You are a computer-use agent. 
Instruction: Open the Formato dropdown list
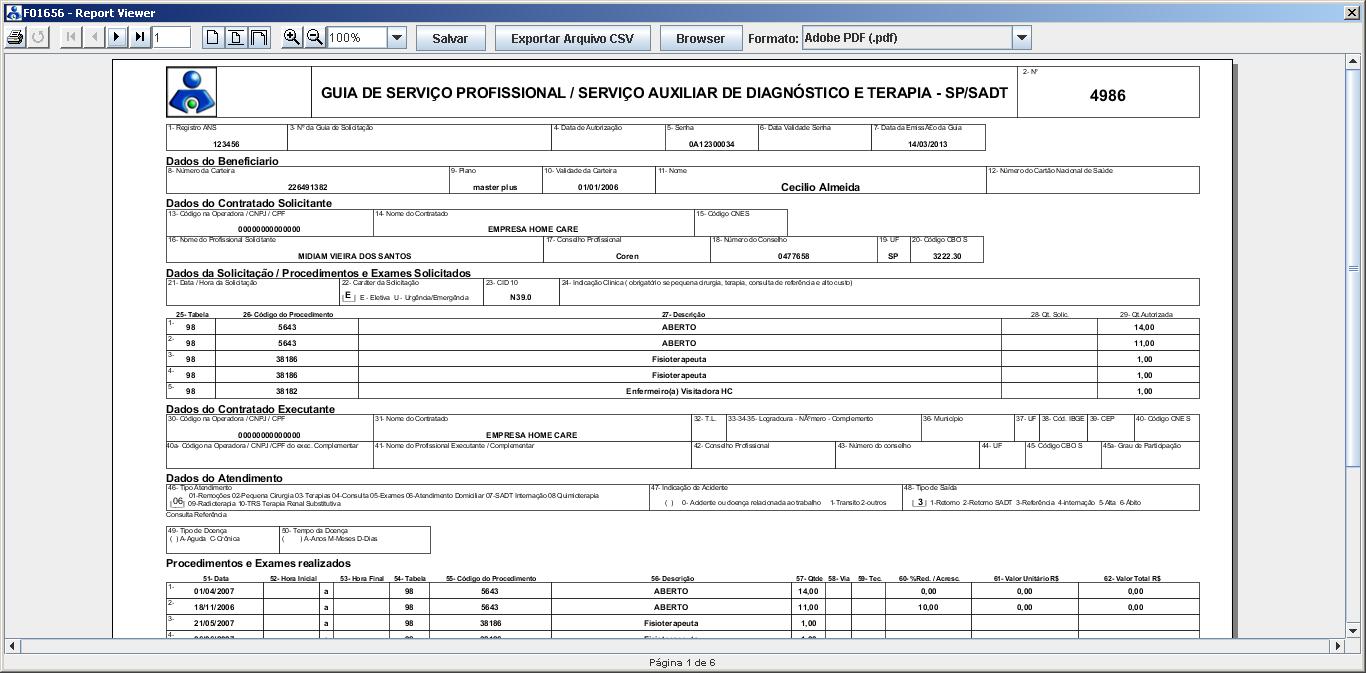coord(1021,38)
